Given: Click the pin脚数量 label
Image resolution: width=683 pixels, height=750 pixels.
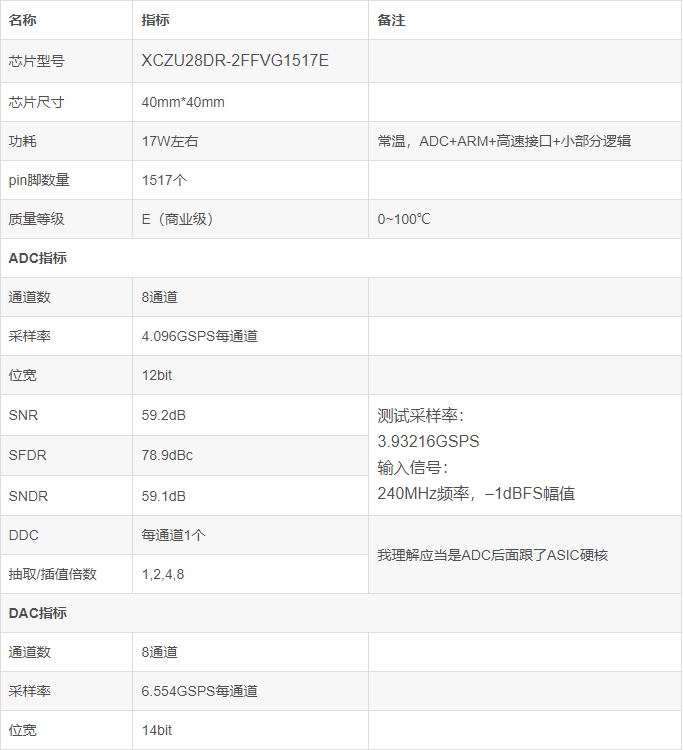Looking at the screenshot, I should pyautogui.click(x=39, y=180).
